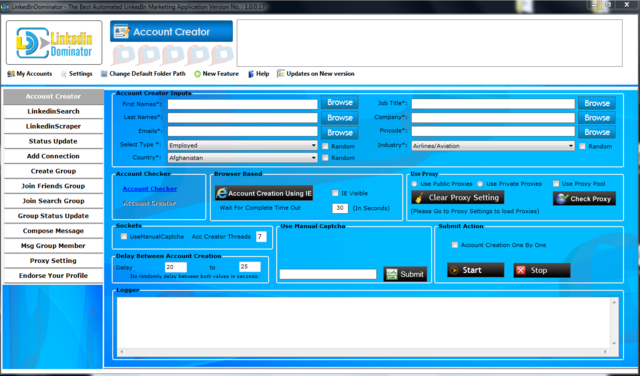This screenshot has width=640, height=376.
Task: Browse for Company file
Action: point(597,118)
